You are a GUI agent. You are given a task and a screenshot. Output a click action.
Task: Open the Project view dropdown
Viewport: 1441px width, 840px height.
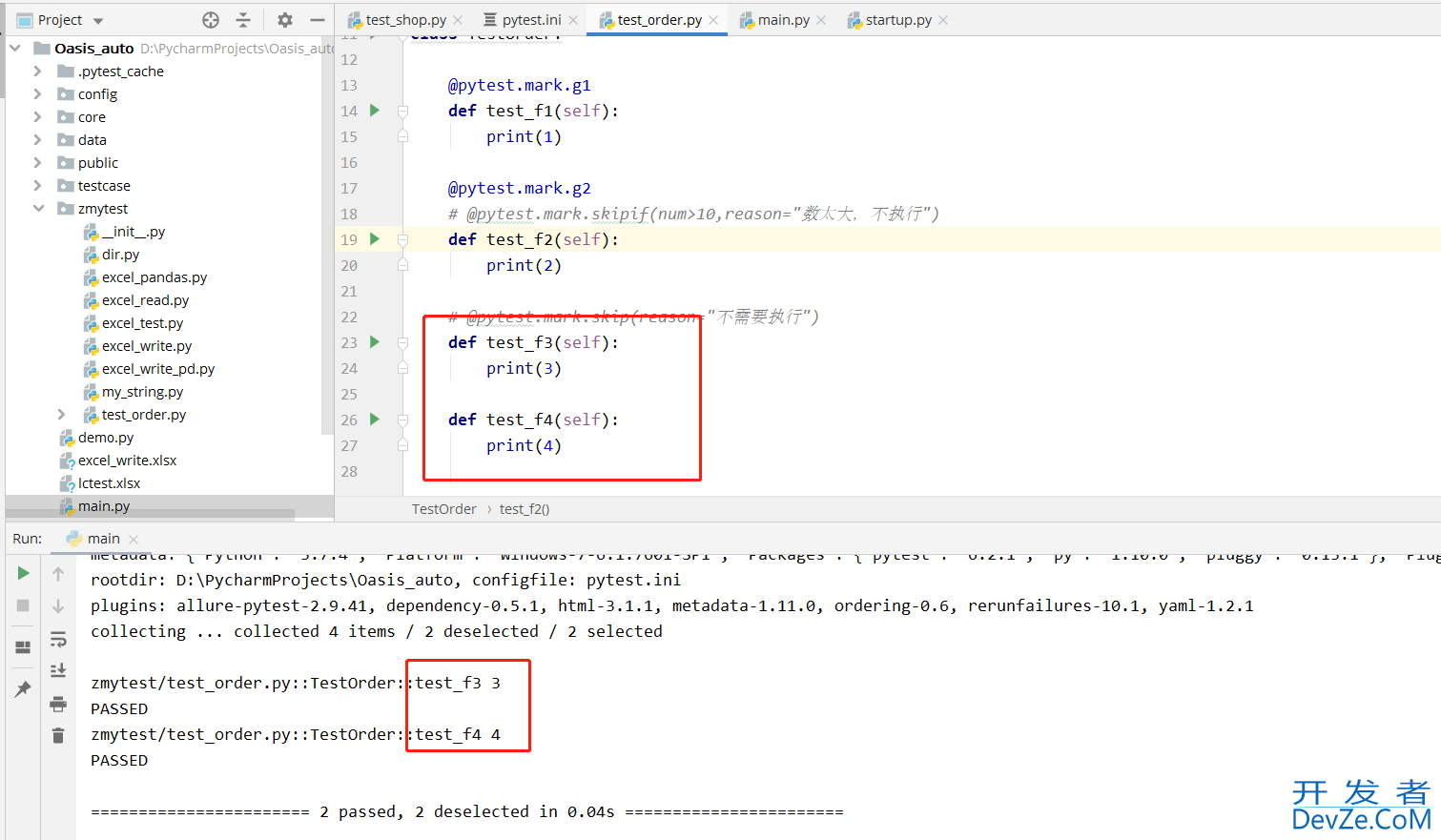(98, 20)
